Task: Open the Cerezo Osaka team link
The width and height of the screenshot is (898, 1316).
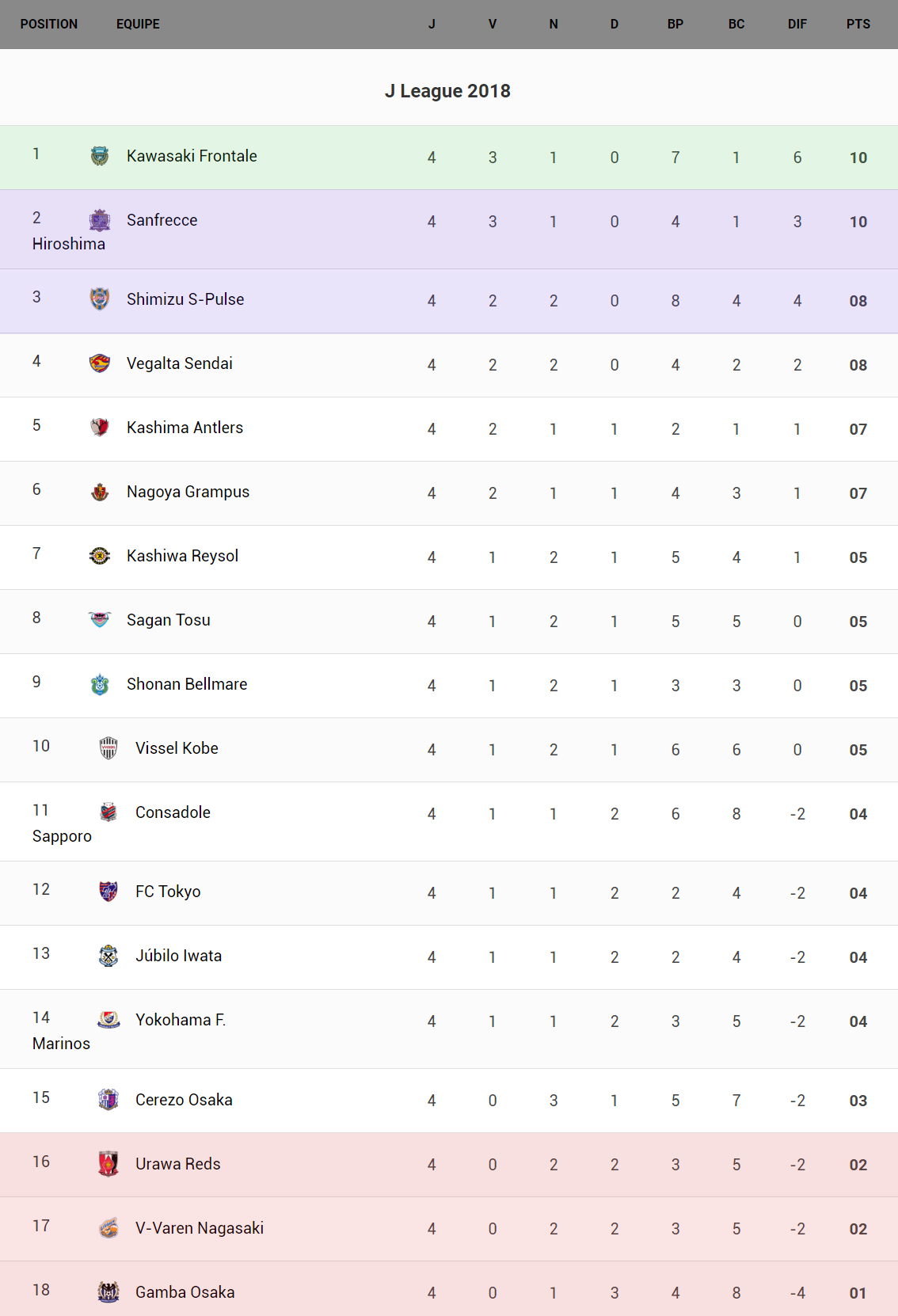Action: click(x=184, y=1100)
